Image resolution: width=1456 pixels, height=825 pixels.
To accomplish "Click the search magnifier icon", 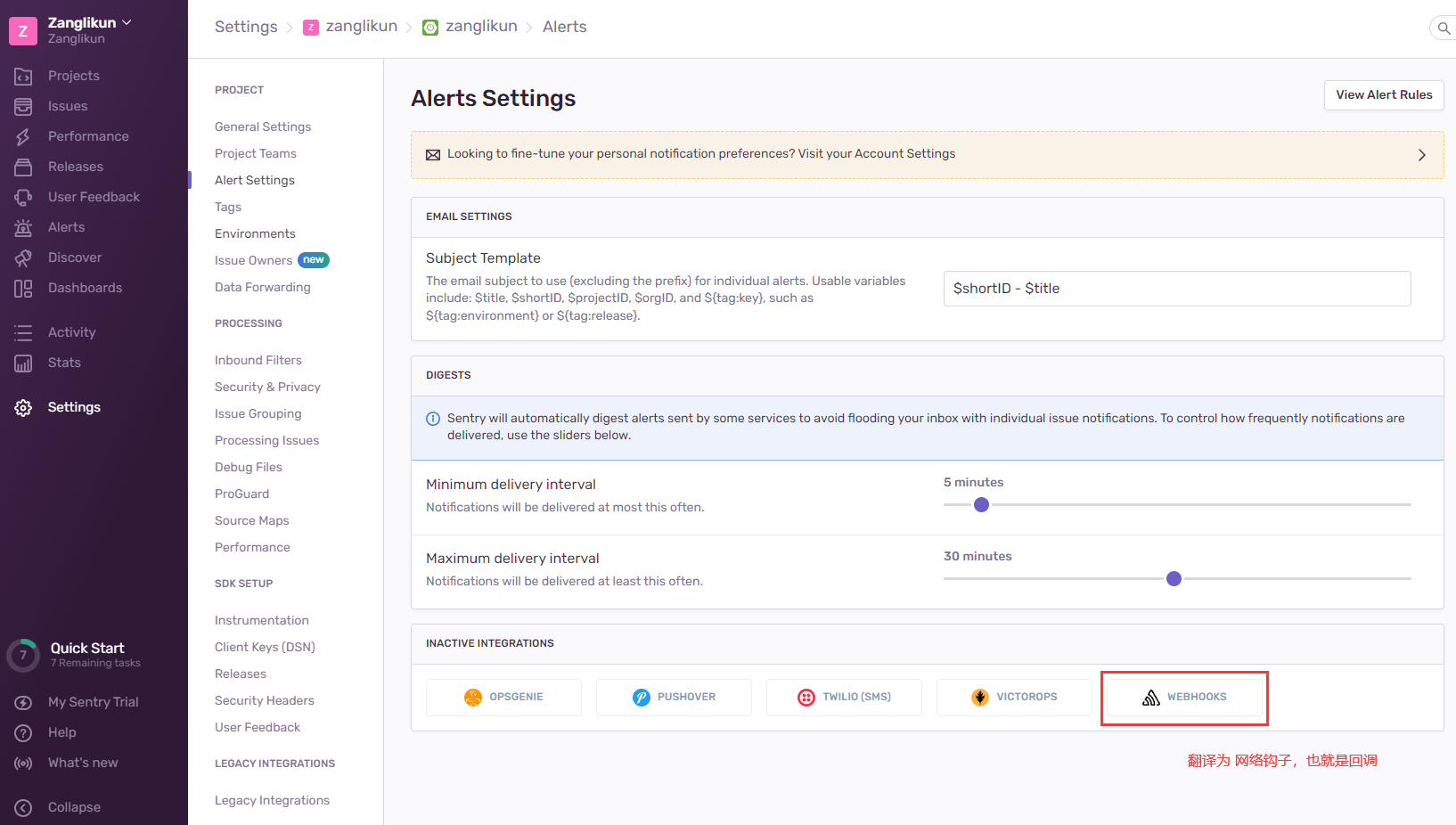I will 1443,29.
